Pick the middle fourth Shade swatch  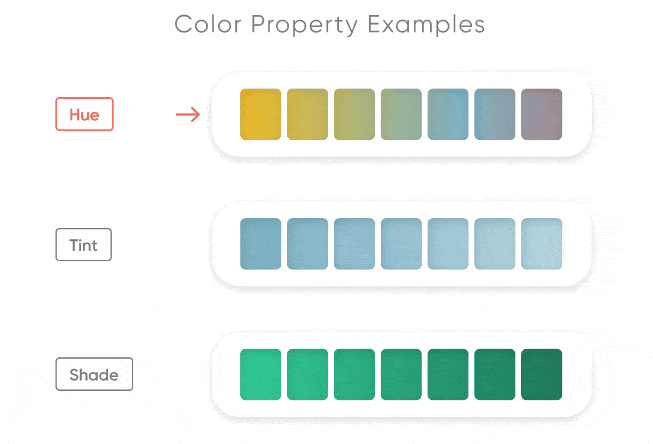[401, 374]
